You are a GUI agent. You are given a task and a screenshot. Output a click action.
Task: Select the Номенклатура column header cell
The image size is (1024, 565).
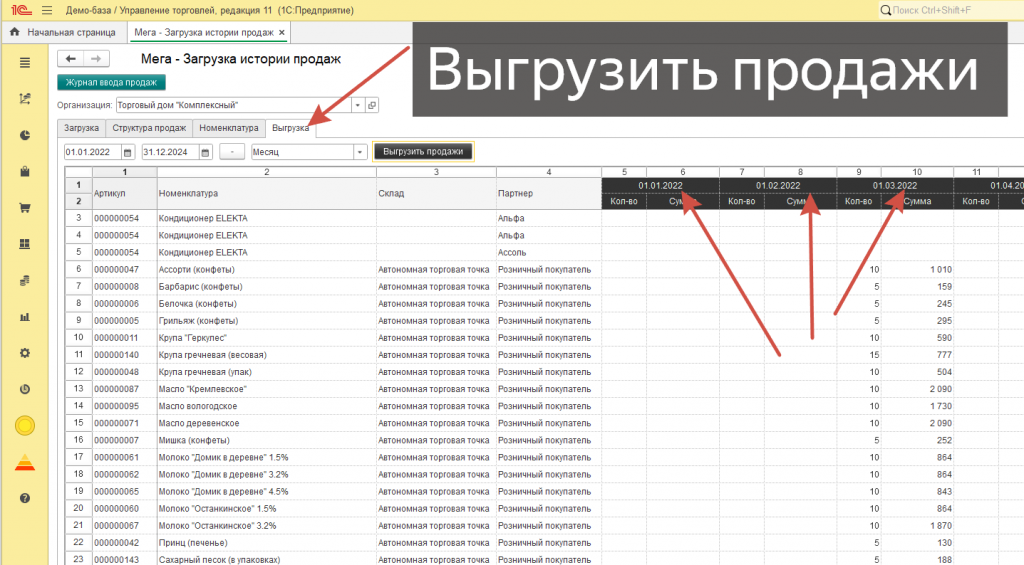[266, 193]
